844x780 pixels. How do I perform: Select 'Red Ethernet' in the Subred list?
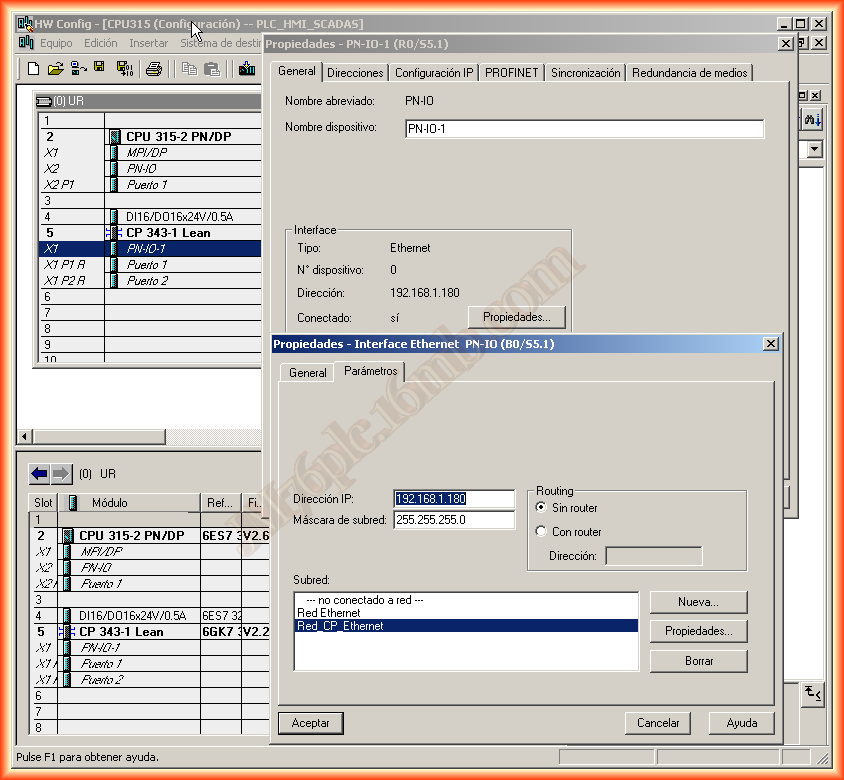329,612
